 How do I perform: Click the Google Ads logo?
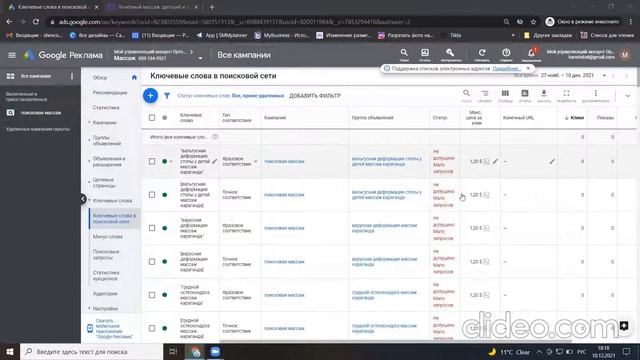(28, 55)
